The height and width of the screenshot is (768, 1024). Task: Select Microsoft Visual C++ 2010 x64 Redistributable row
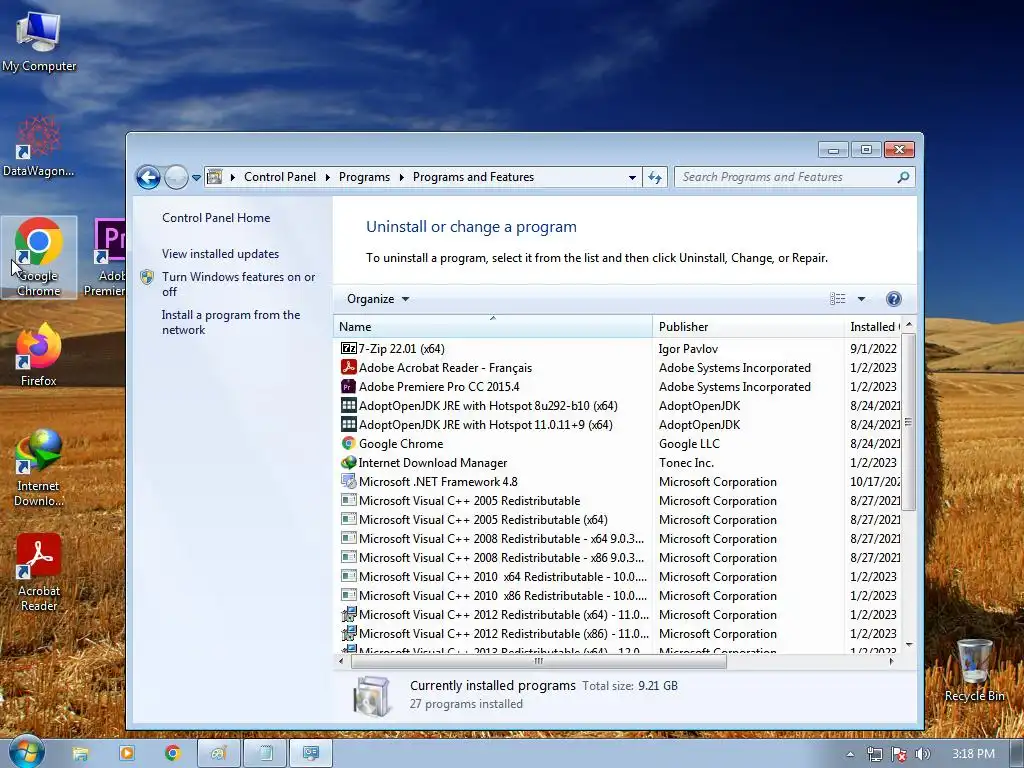tap(619, 577)
